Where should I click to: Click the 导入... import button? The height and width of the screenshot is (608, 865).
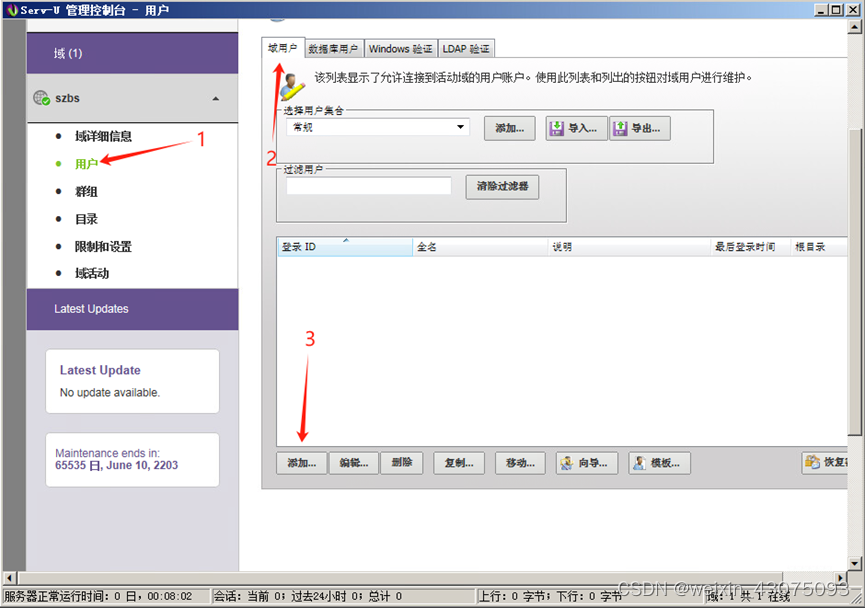tap(576, 129)
